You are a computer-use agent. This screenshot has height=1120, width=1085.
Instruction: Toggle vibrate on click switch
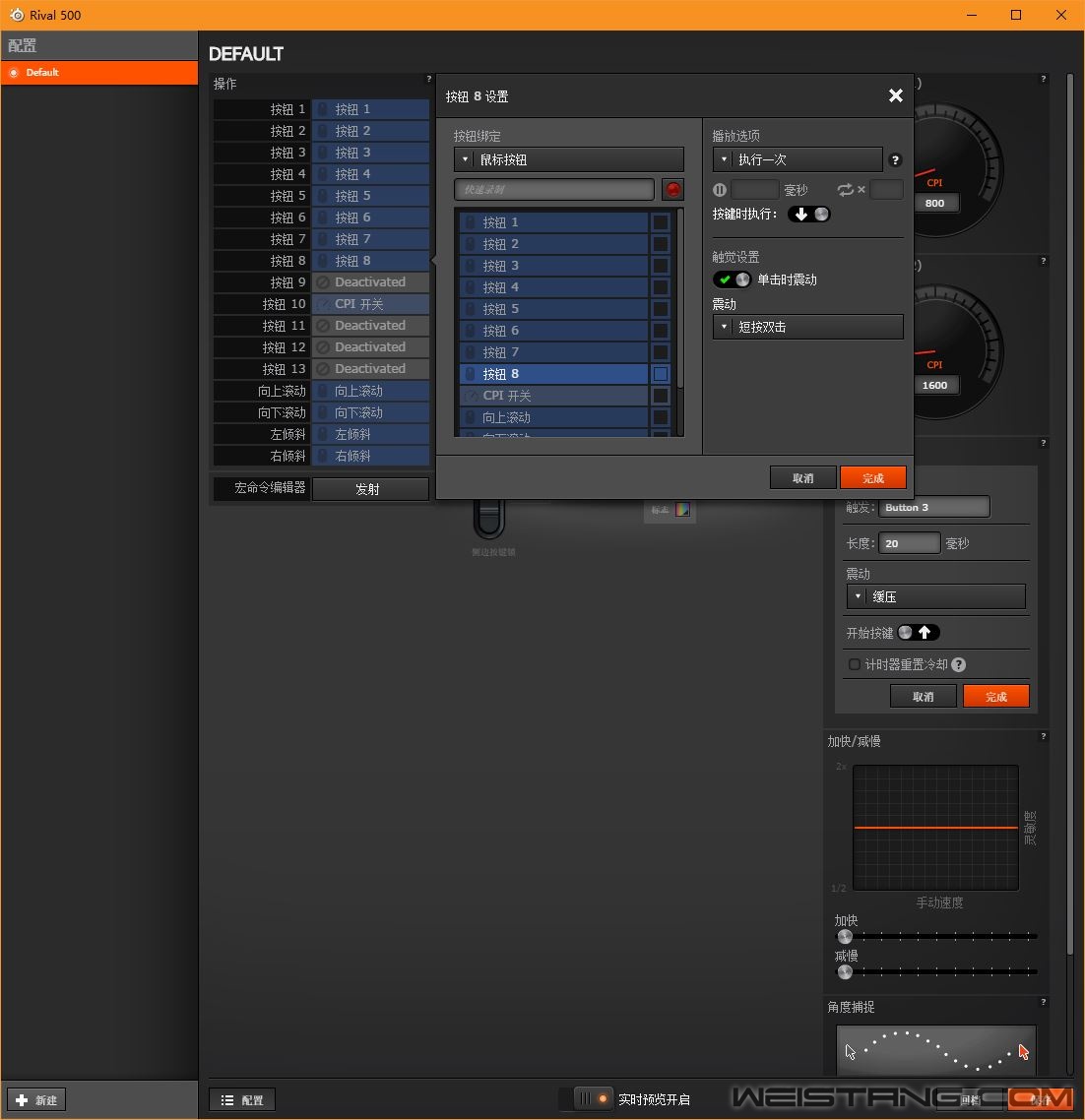733,280
